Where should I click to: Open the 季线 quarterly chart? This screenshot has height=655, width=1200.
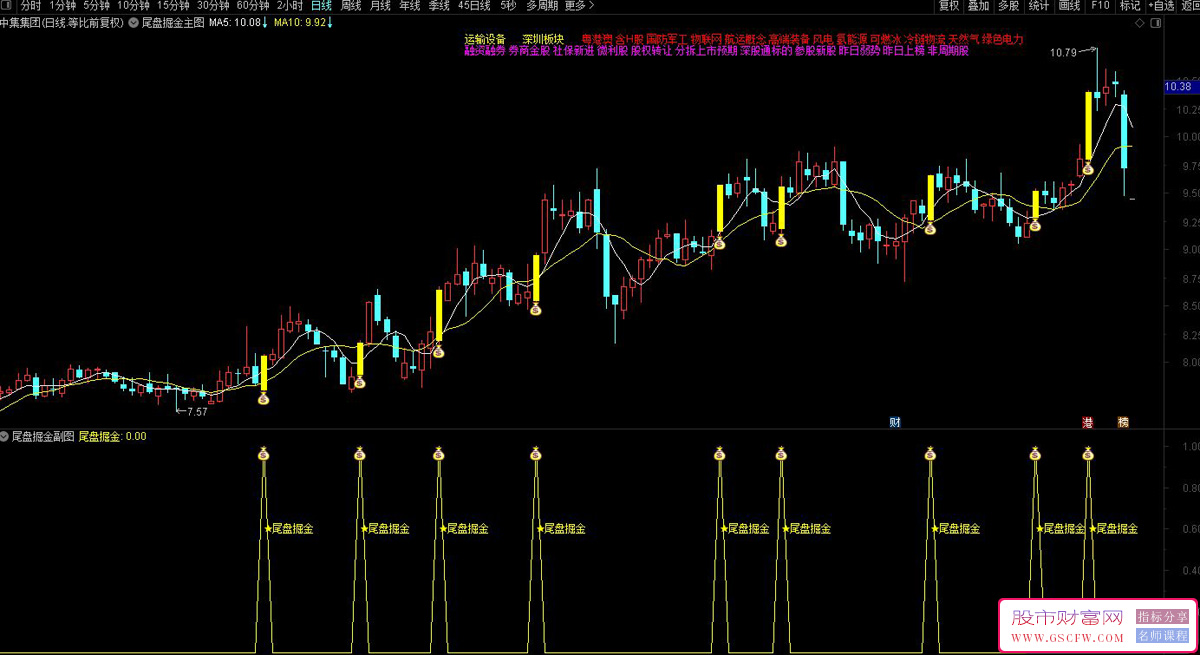[x=439, y=6]
